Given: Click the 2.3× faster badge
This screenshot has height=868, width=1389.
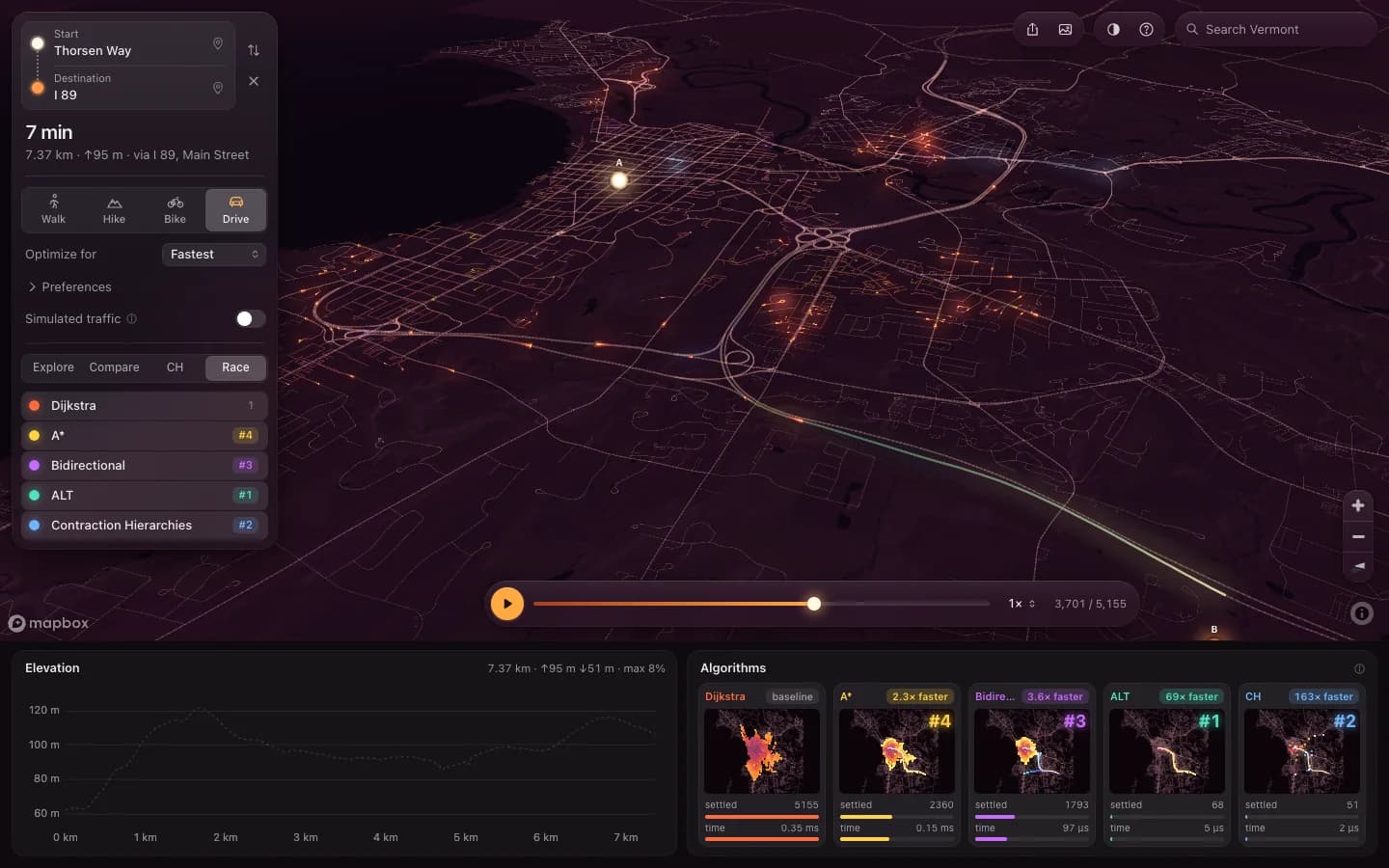Looking at the screenshot, I should [919, 696].
